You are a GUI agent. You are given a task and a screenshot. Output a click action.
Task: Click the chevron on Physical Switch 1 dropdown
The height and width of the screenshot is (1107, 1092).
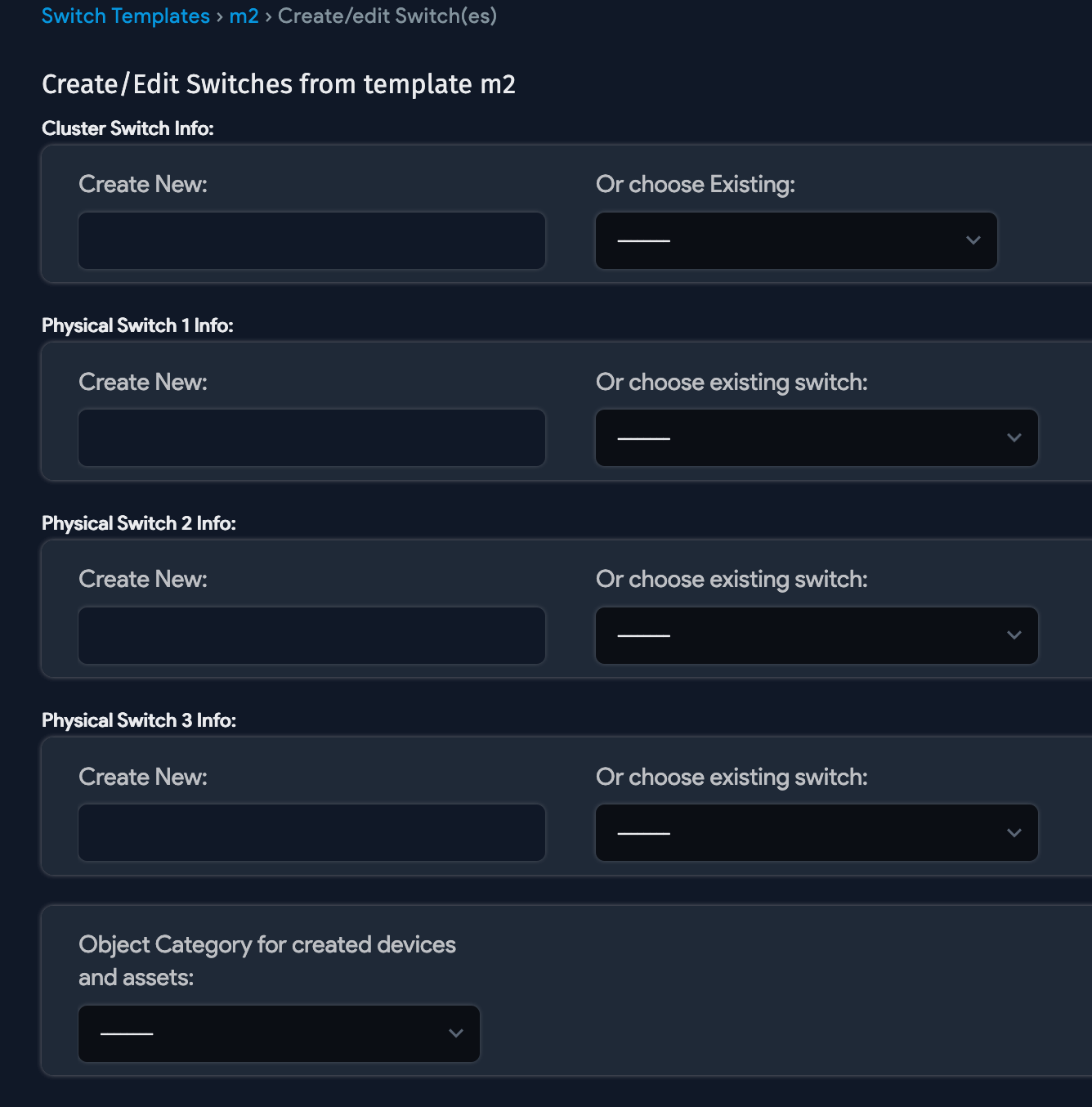[1014, 437]
